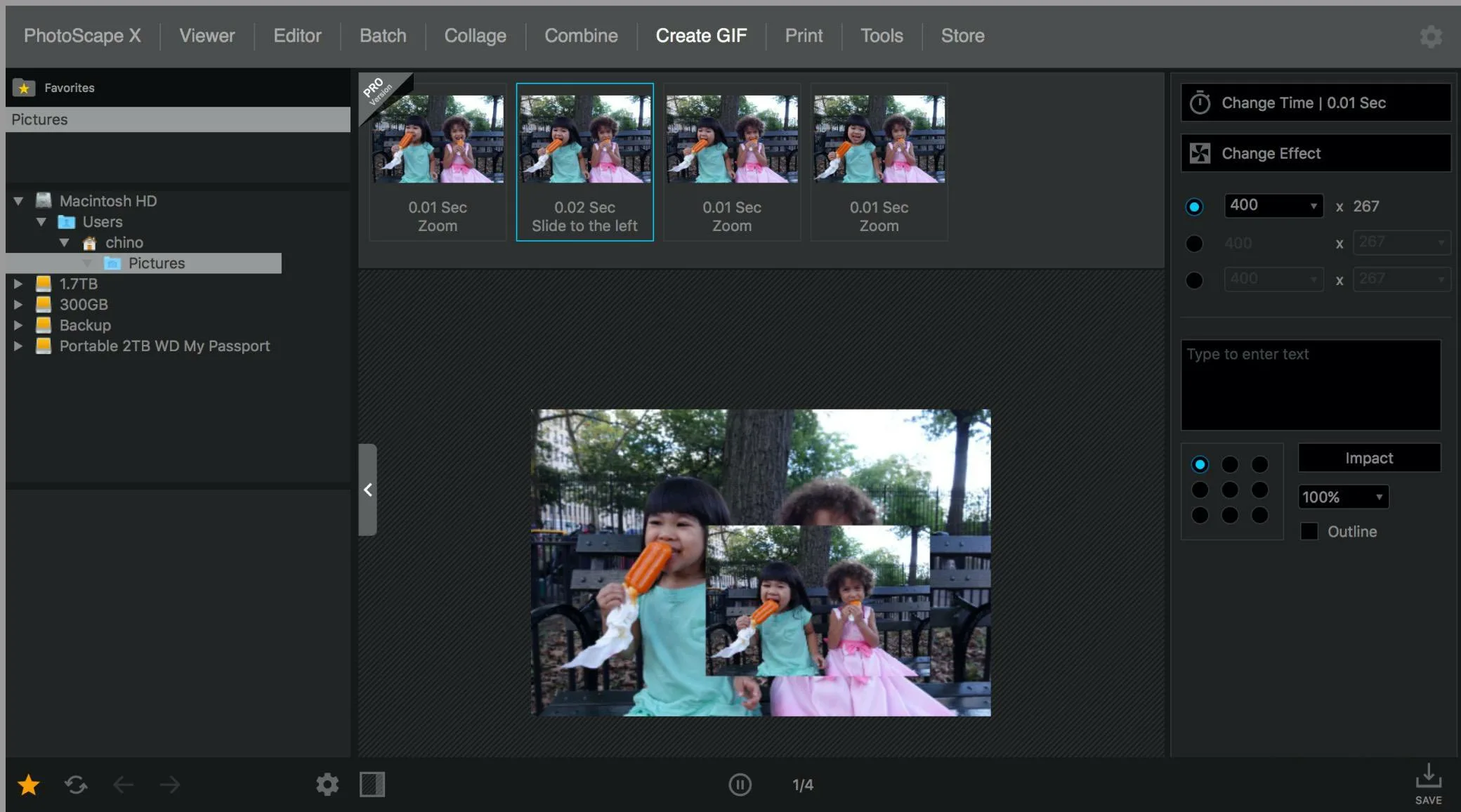1461x812 pixels.
Task: Click the Impact font button
Action: [1369, 458]
